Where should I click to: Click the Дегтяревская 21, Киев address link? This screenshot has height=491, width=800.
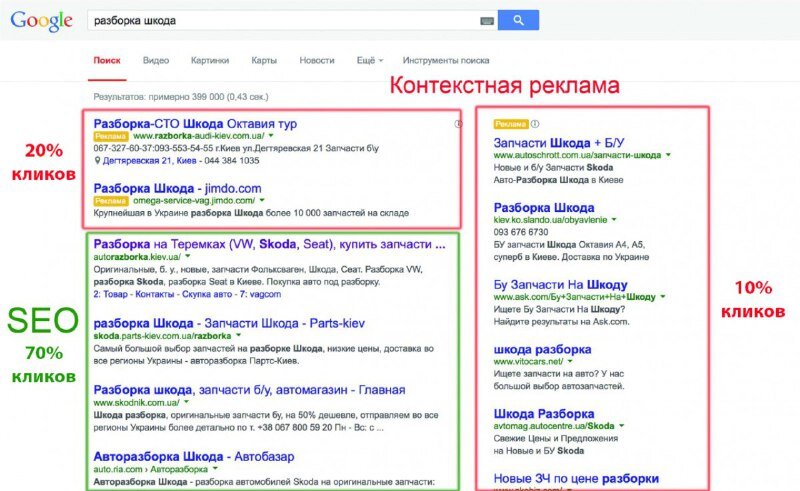coord(149,161)
